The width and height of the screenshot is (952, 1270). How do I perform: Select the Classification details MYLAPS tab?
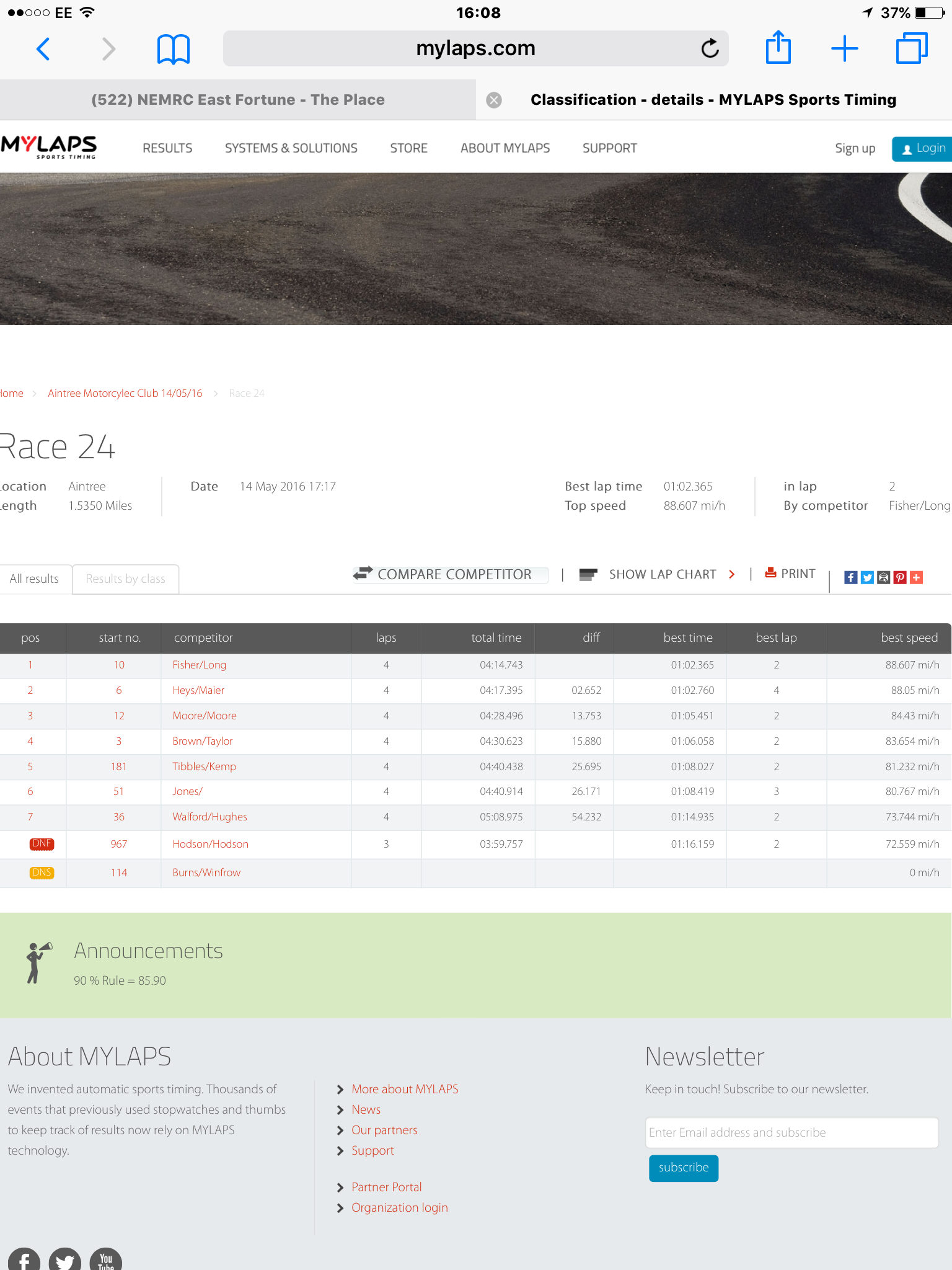(x=713, y=100)
